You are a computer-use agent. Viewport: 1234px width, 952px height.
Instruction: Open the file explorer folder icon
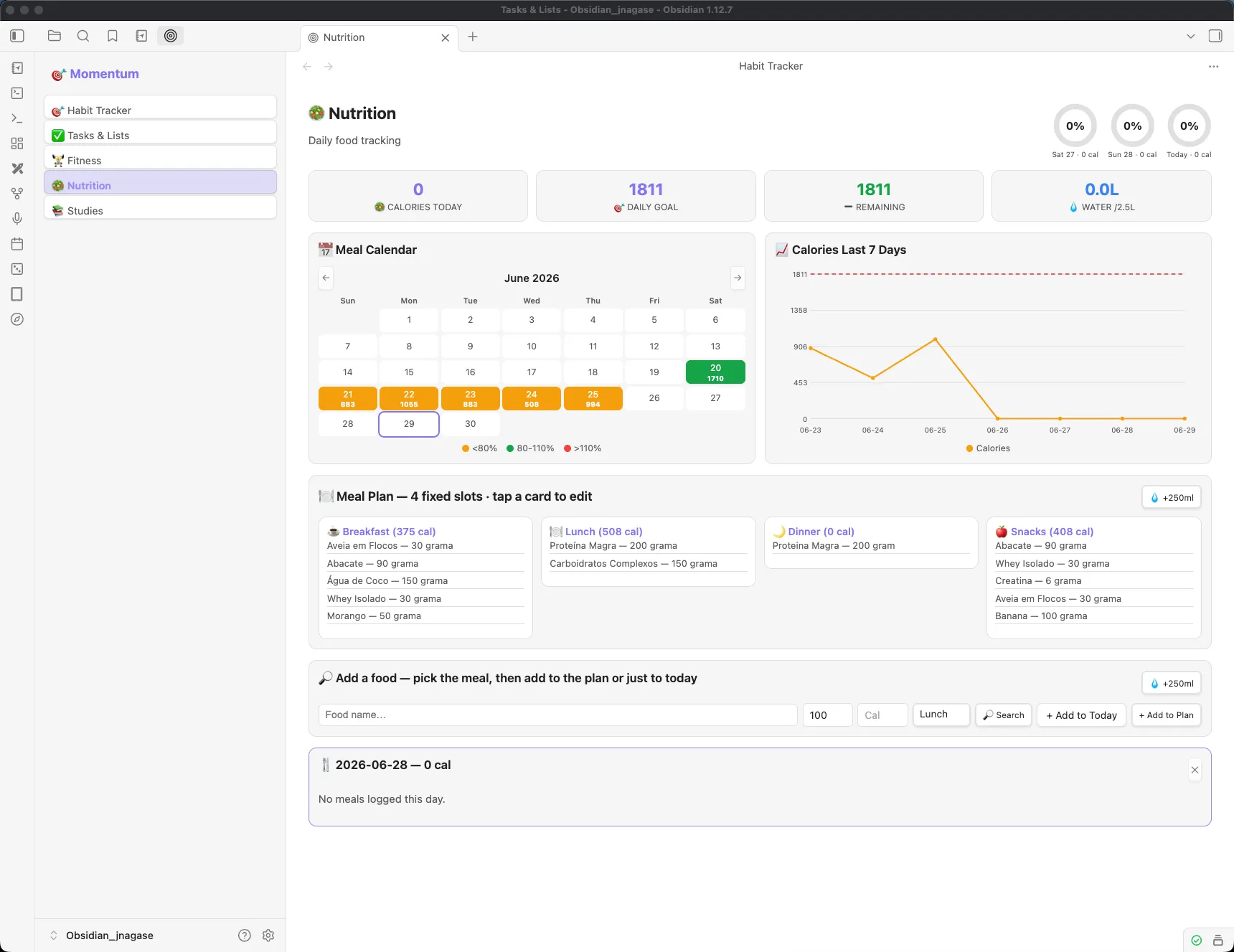click(55, 36)
